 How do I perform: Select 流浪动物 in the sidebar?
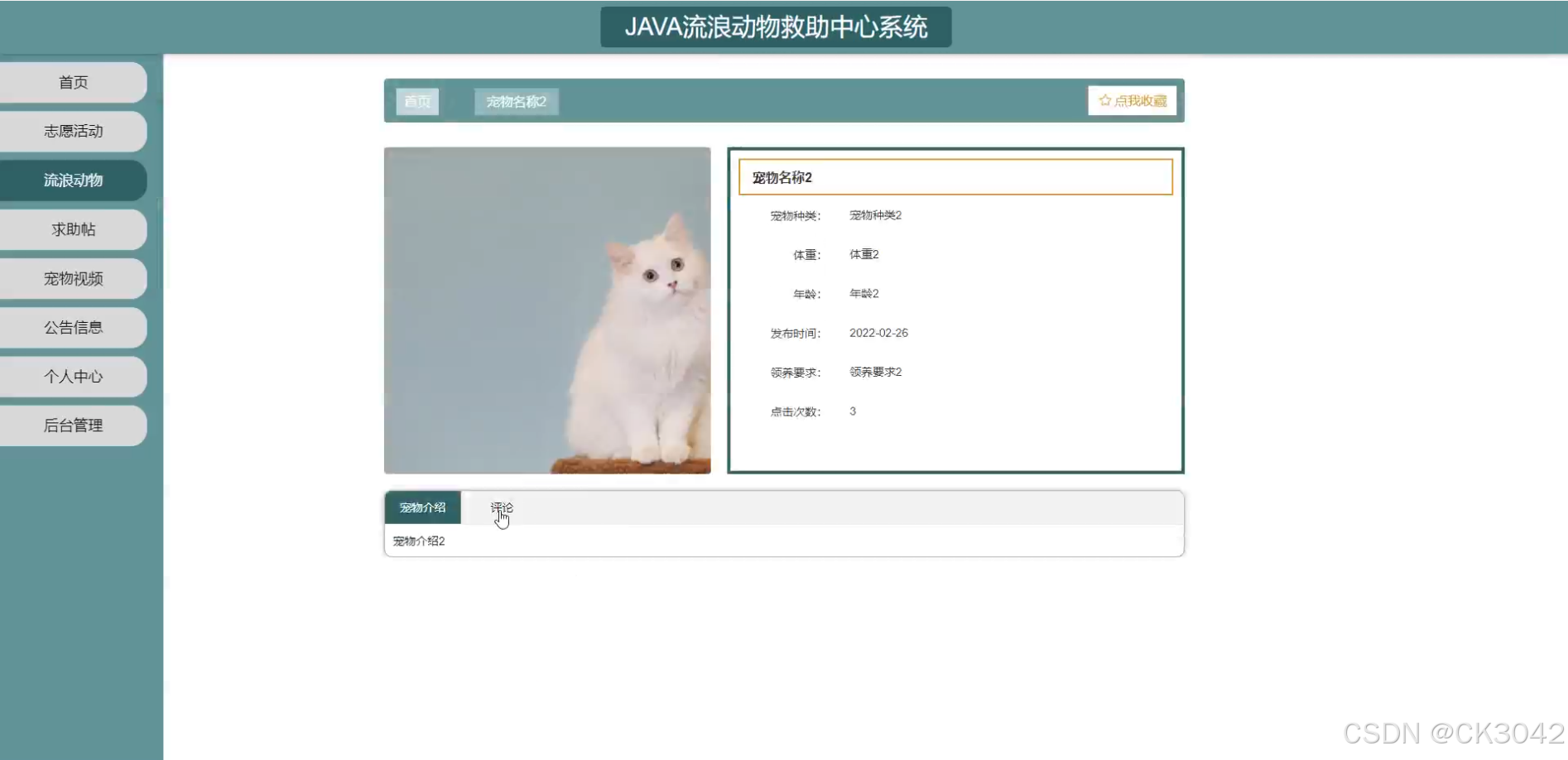tap(73, 180)
